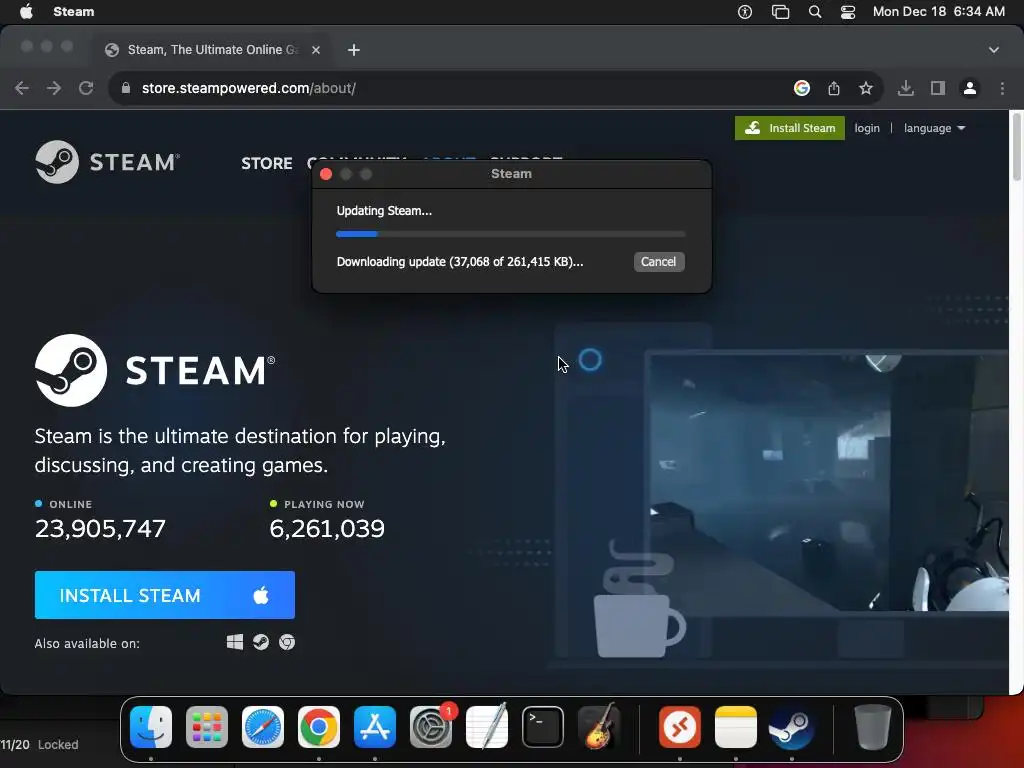Open the App Store from the Dock
Screen dimensions: 1024x768
(x=375, y=727)
